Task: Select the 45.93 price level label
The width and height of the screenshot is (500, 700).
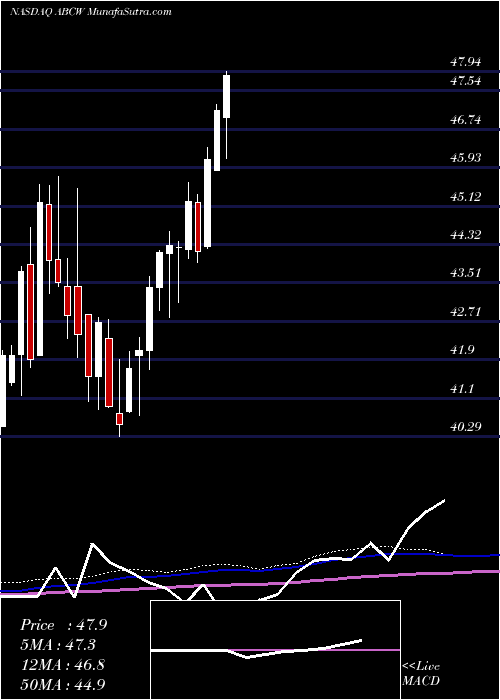Action: click(x=466, y=158)
